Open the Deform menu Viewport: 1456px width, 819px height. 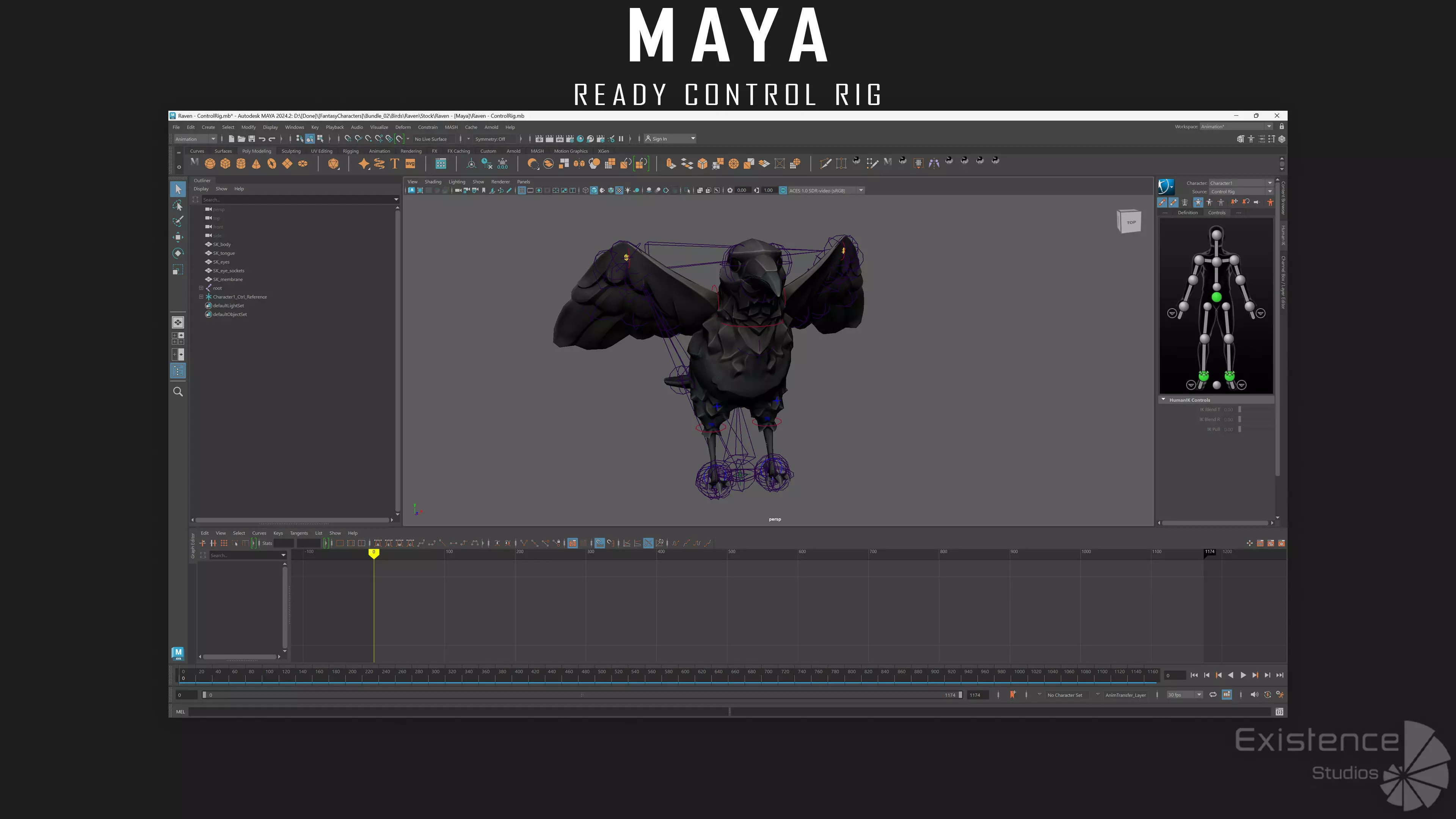pyautogui.click(x=403, y=127)
